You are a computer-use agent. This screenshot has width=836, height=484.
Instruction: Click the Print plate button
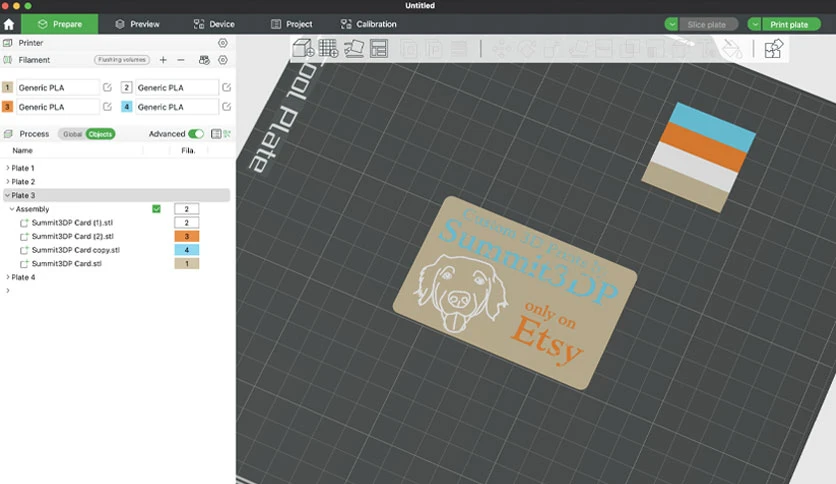(790, 25)
